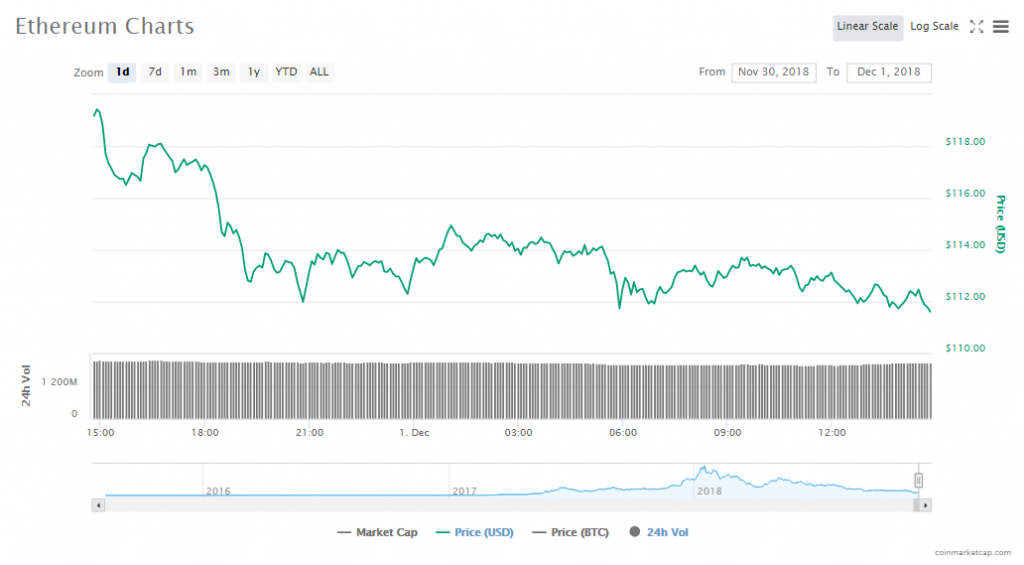Click the navigator scroll left arrow
The width and height of the screenshot is (1024, 565).
(98, 506)
